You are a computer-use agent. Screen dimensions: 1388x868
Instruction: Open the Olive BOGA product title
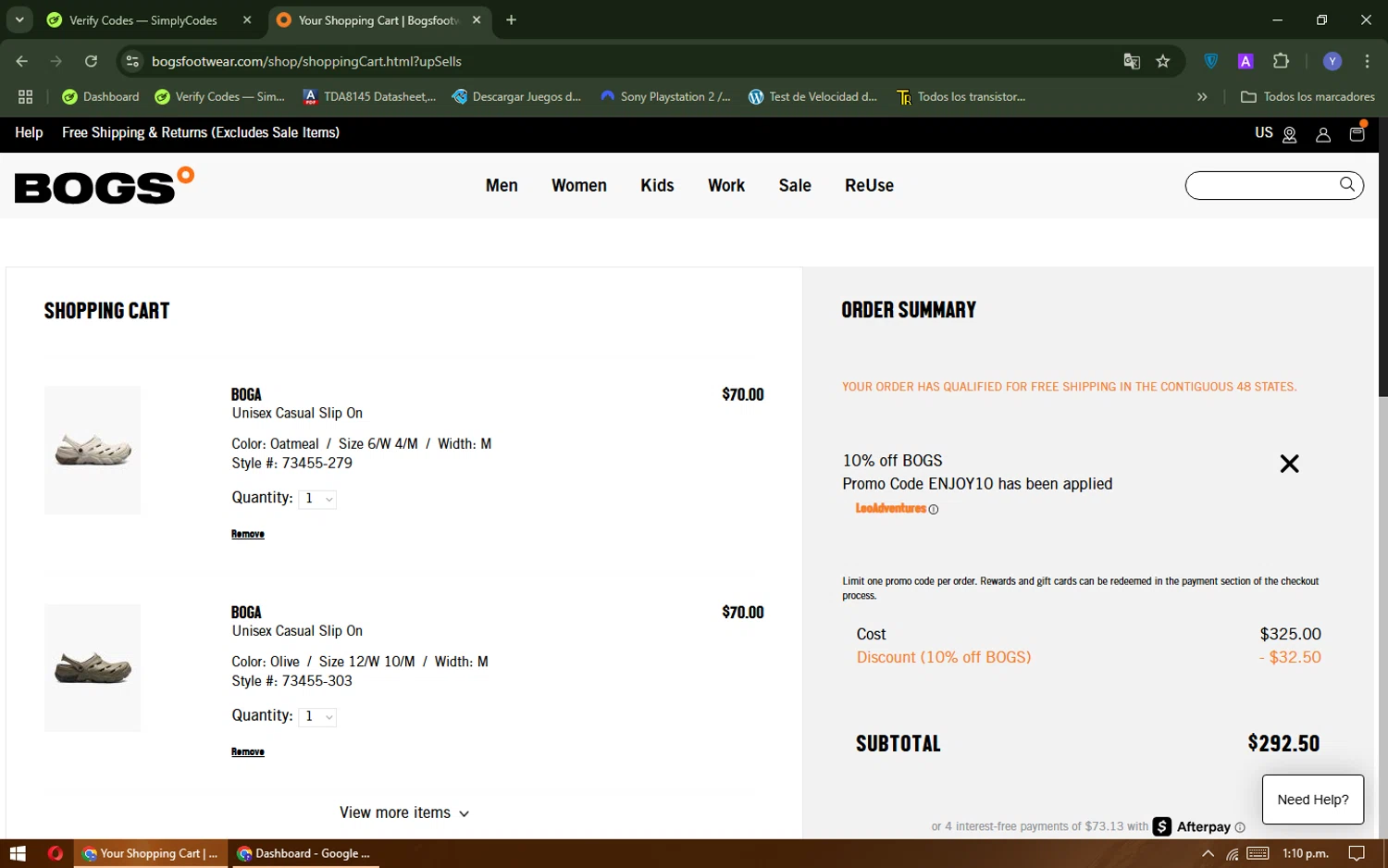click(x=246, y=613)
